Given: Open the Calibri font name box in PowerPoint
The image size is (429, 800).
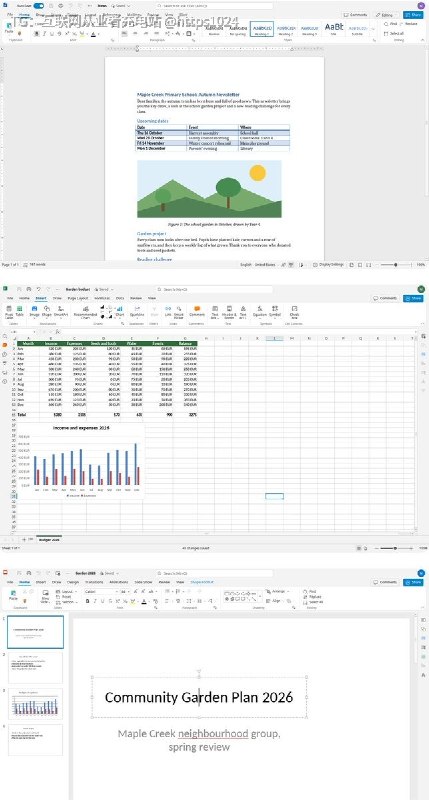Looking at the screenshot, I should point(100,591).
